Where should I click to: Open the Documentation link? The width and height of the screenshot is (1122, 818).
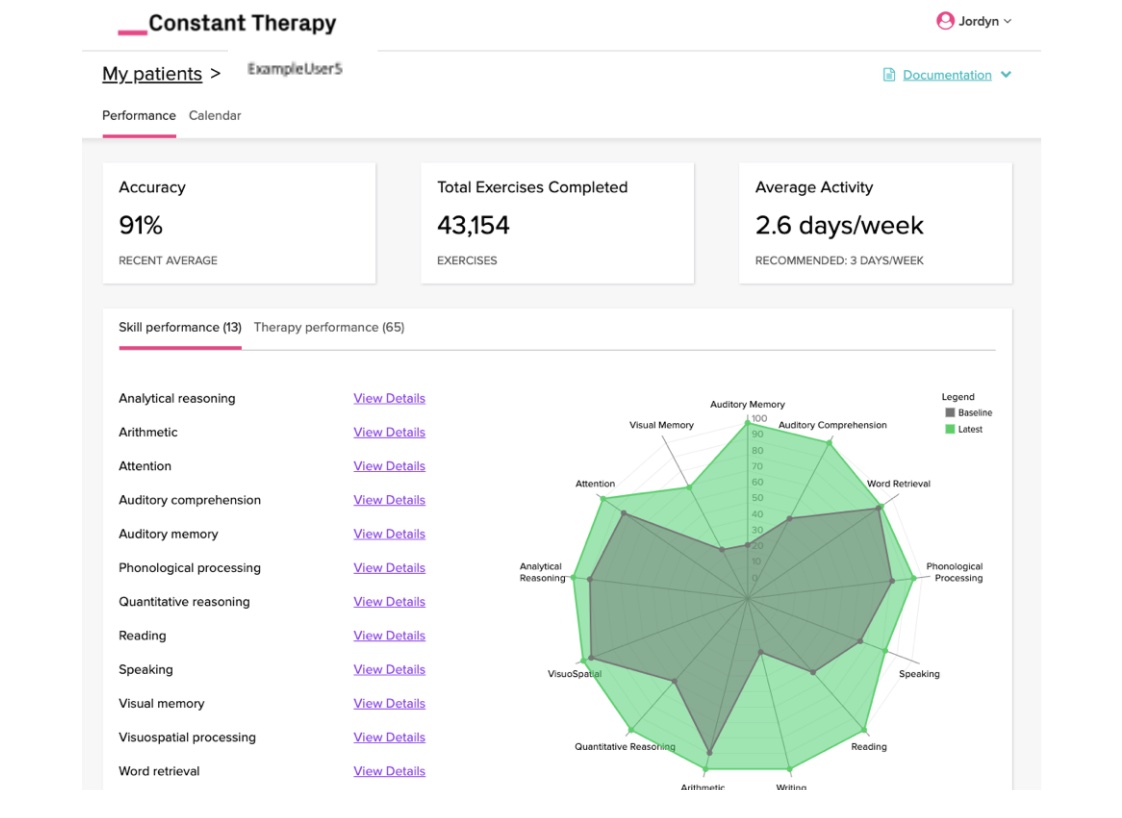(947, 75)
